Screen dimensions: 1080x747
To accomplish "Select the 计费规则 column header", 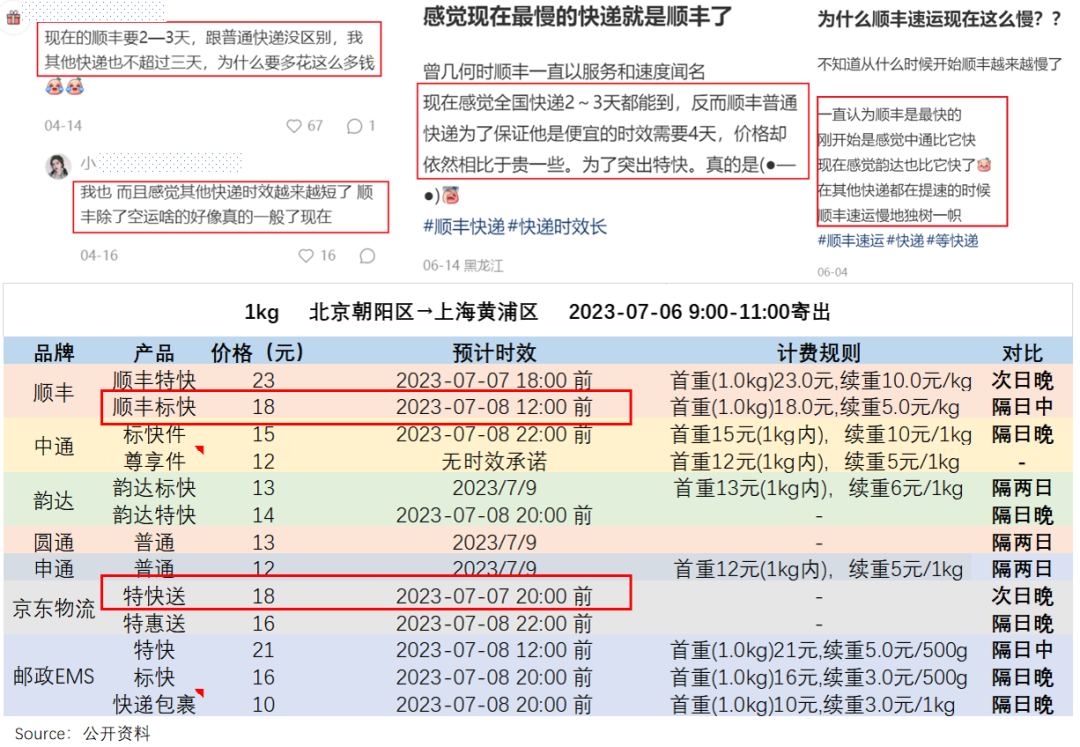I will coord(818,353).
